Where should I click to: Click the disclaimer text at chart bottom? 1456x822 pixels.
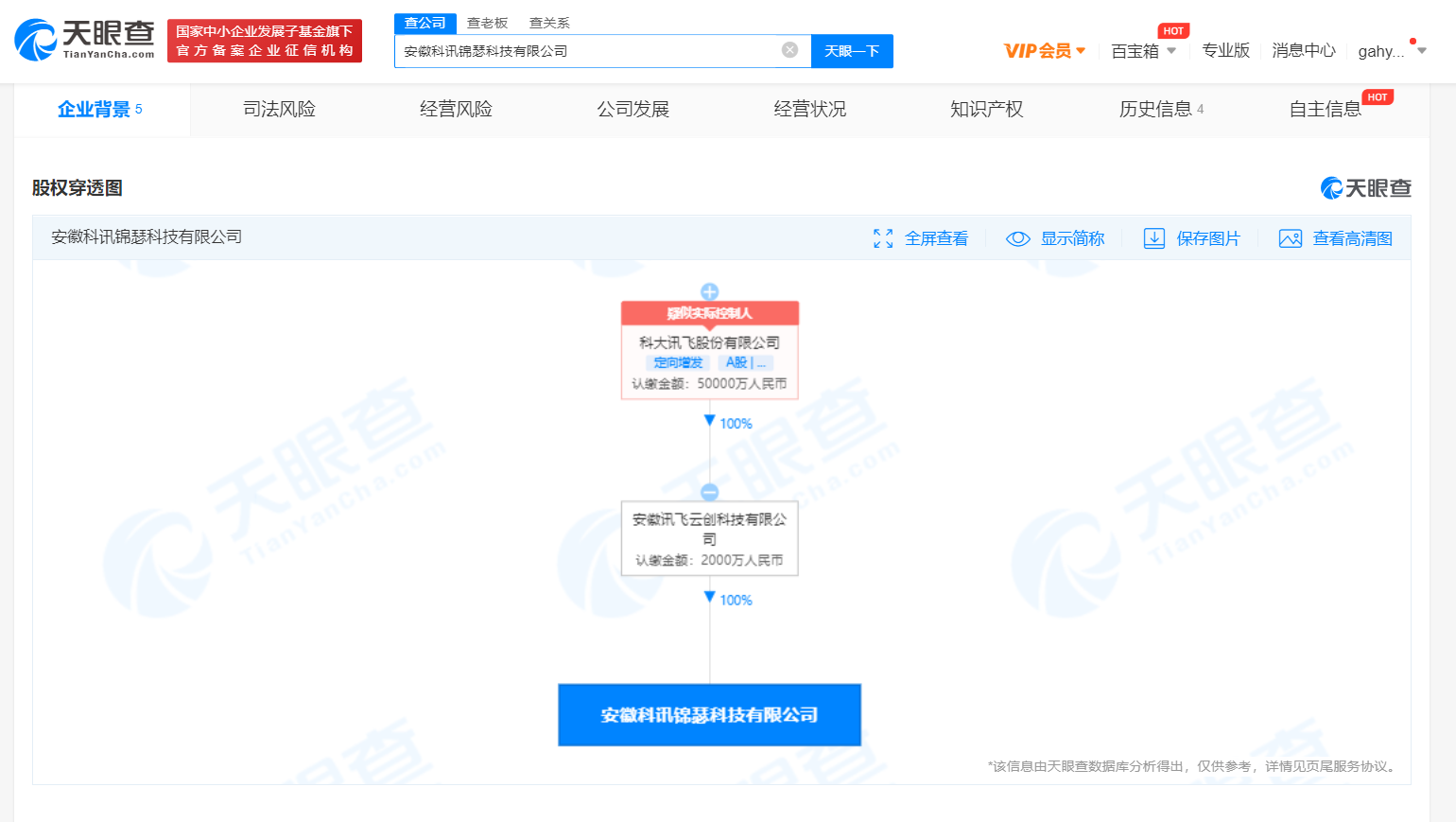pos(1193,766)
